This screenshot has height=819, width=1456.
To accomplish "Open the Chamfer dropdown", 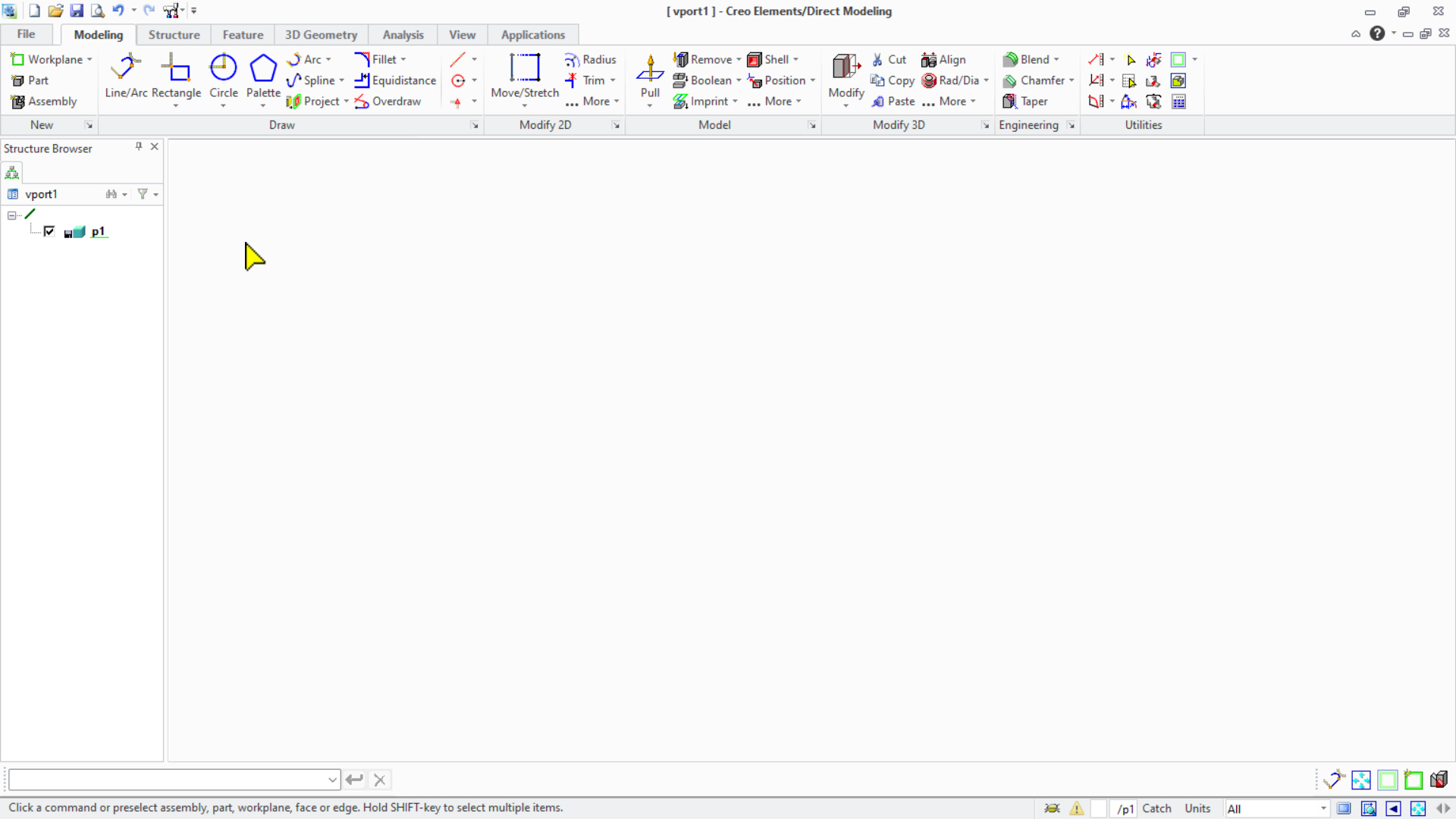I will 1072,80.
